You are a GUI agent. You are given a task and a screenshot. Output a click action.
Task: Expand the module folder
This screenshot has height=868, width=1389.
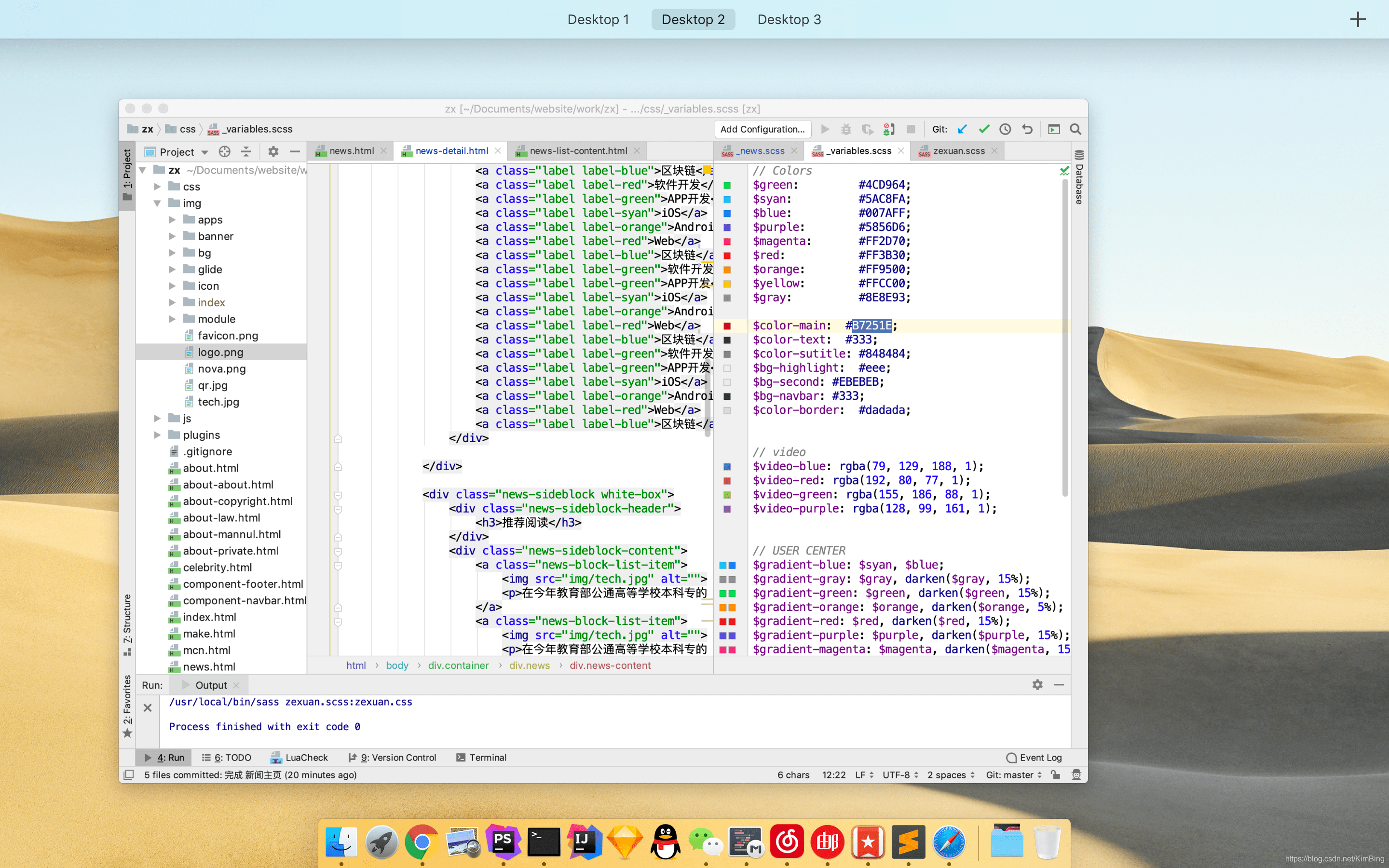172,319
